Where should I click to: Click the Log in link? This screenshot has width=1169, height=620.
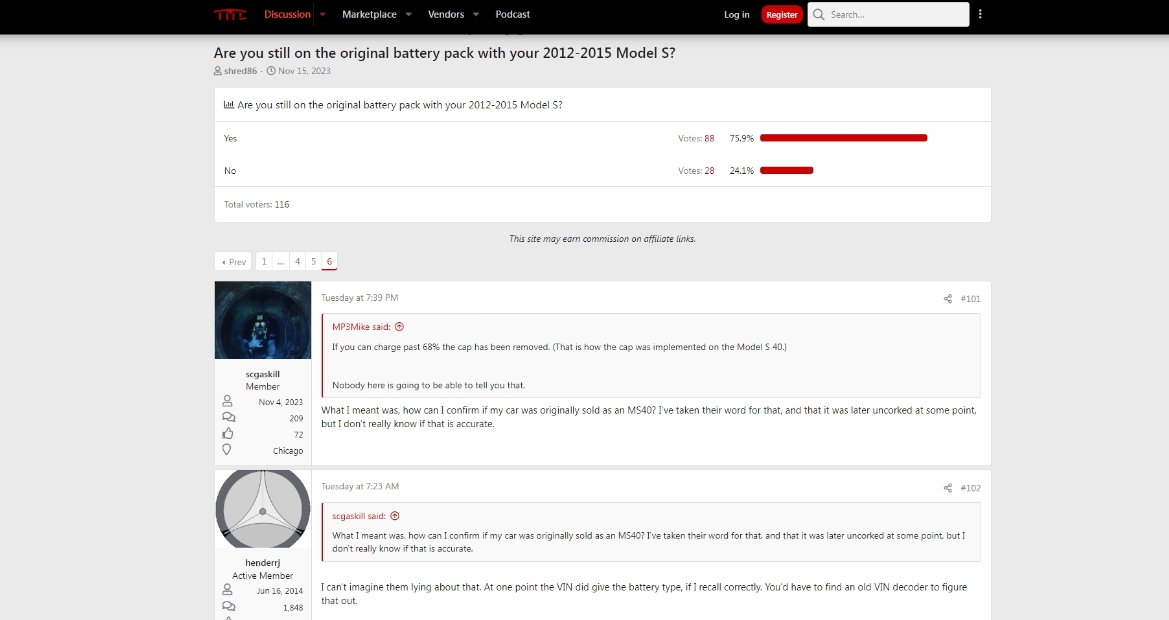click(737, 14)
